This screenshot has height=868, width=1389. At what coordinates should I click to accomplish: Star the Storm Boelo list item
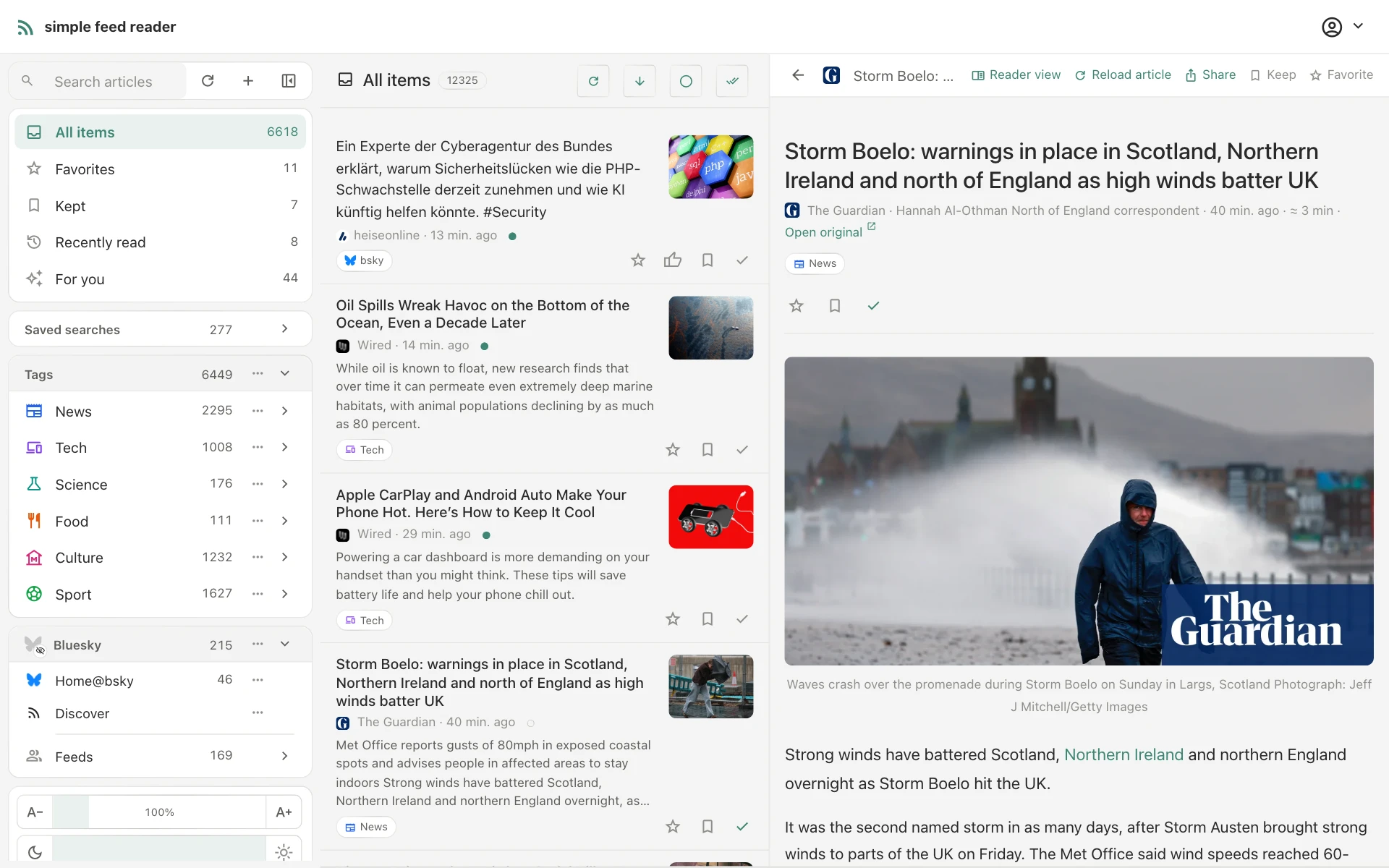[673, 827]
